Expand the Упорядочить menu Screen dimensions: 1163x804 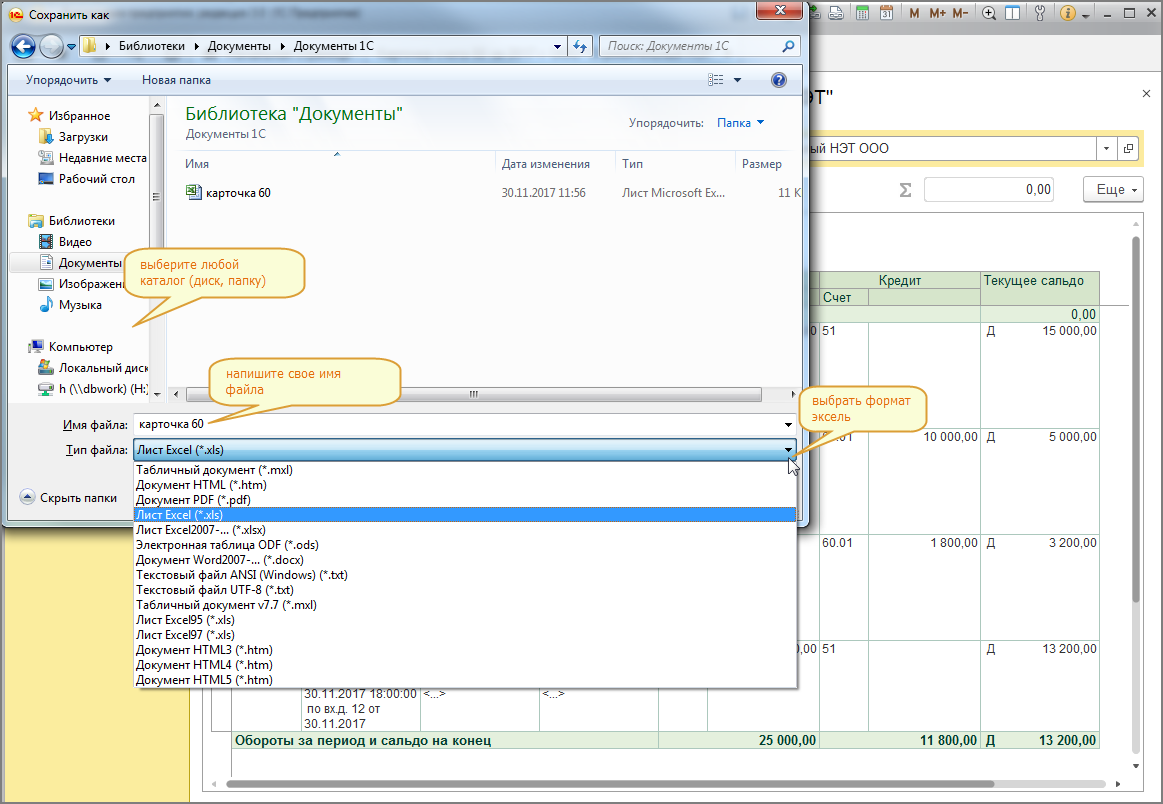click(x=68, y=80)
